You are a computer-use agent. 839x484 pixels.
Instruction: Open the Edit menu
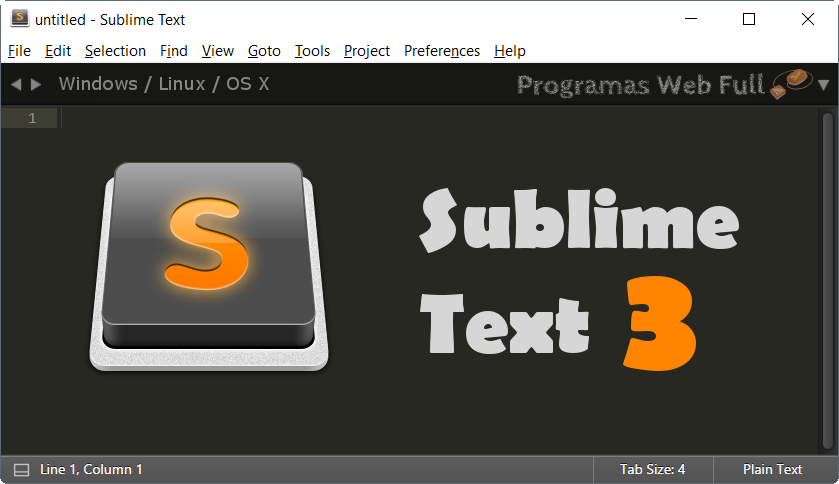pyautogui.click(x=58, y=51)
